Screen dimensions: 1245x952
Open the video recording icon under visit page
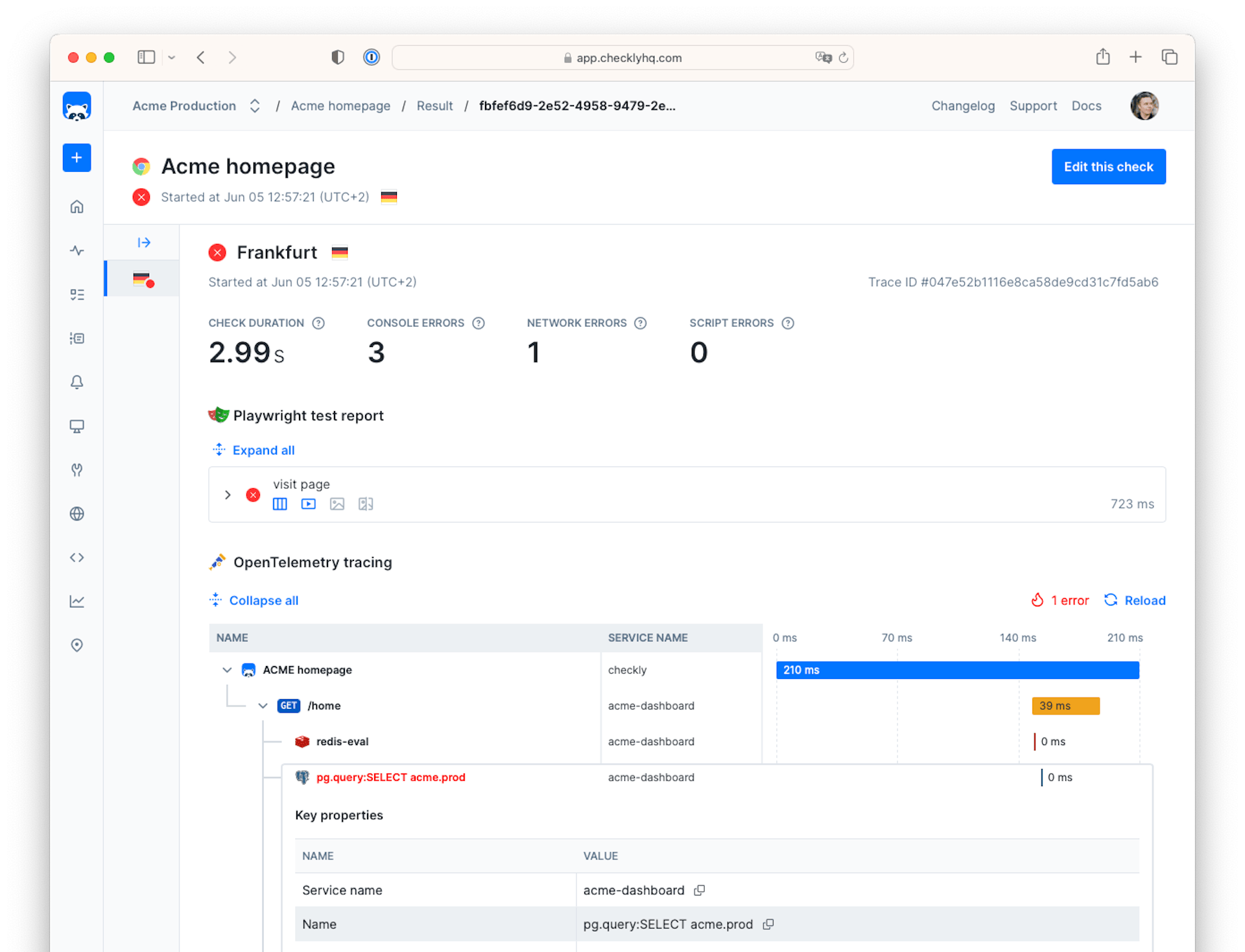(308, 504)
